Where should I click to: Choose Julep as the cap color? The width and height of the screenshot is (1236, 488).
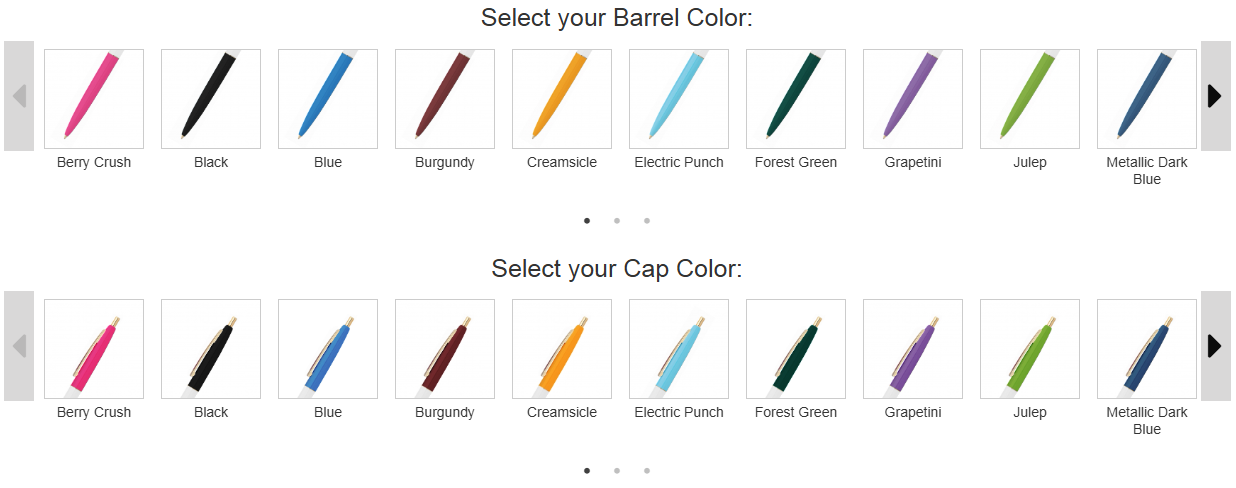coord(1030,349)
